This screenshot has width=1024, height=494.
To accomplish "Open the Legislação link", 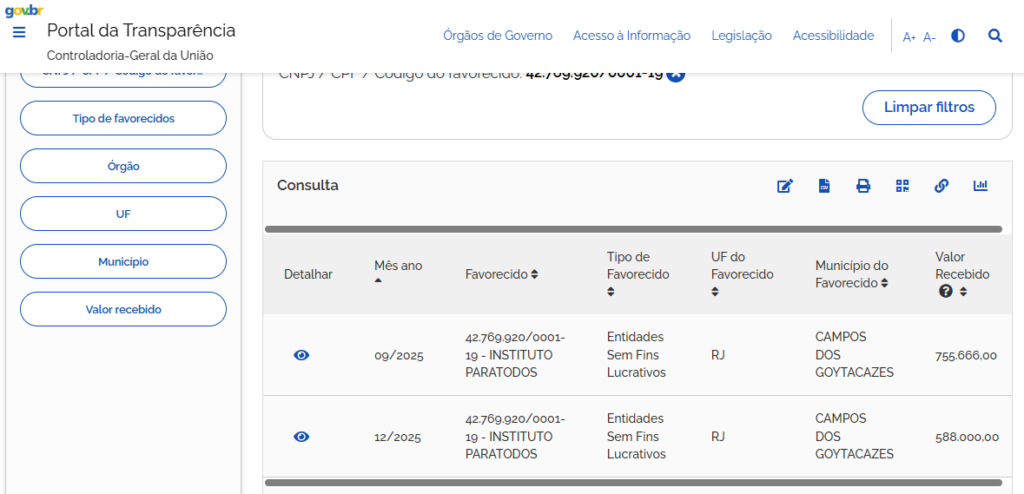I will tap(741, 36).
